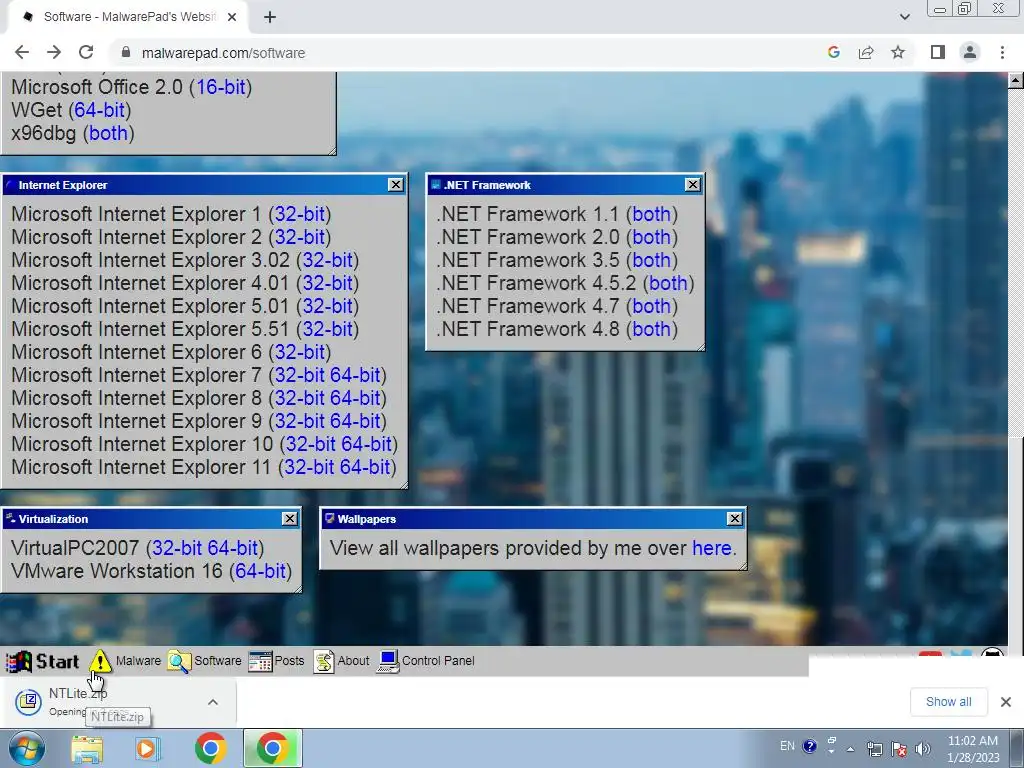Open the Posts calendar icon
The image size is (1024, 768).
pos(260,661)
